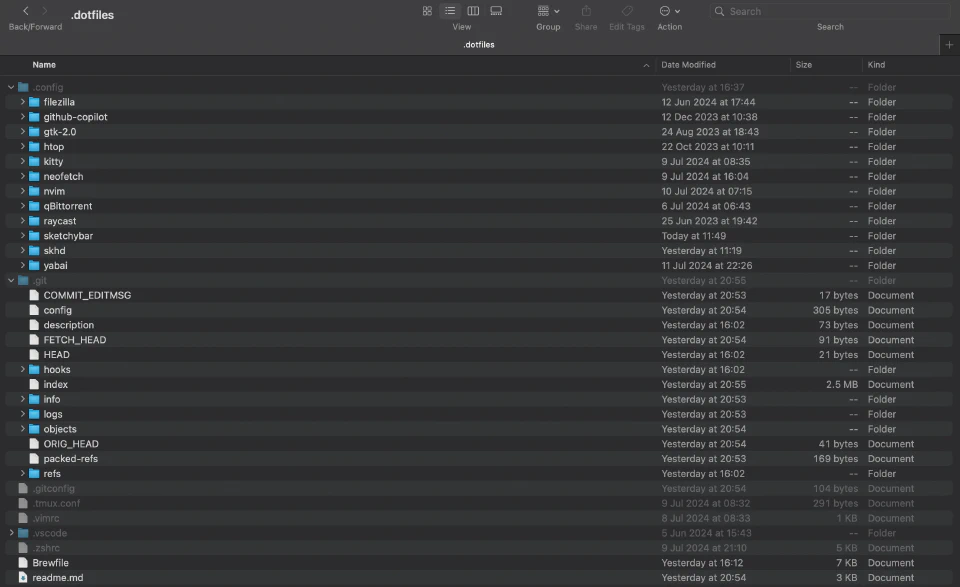Add a new tab with plus button
The image size is (960, 587).
click(949, 45)
